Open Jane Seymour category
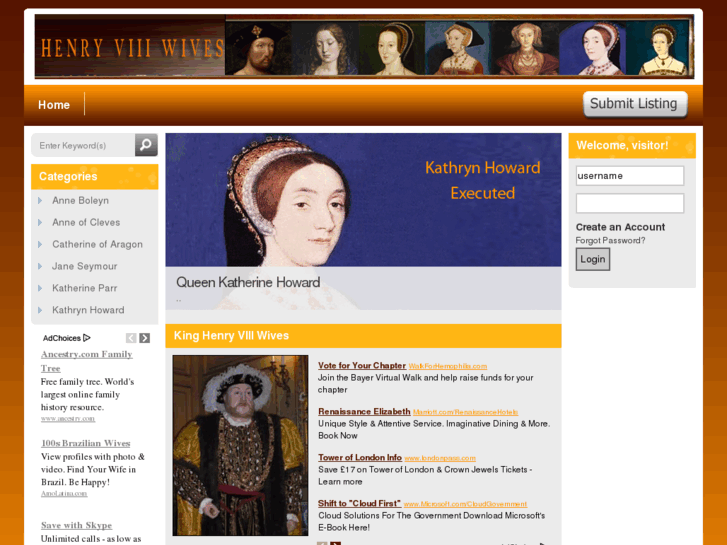727x545 pixels. tap(84, 266)
